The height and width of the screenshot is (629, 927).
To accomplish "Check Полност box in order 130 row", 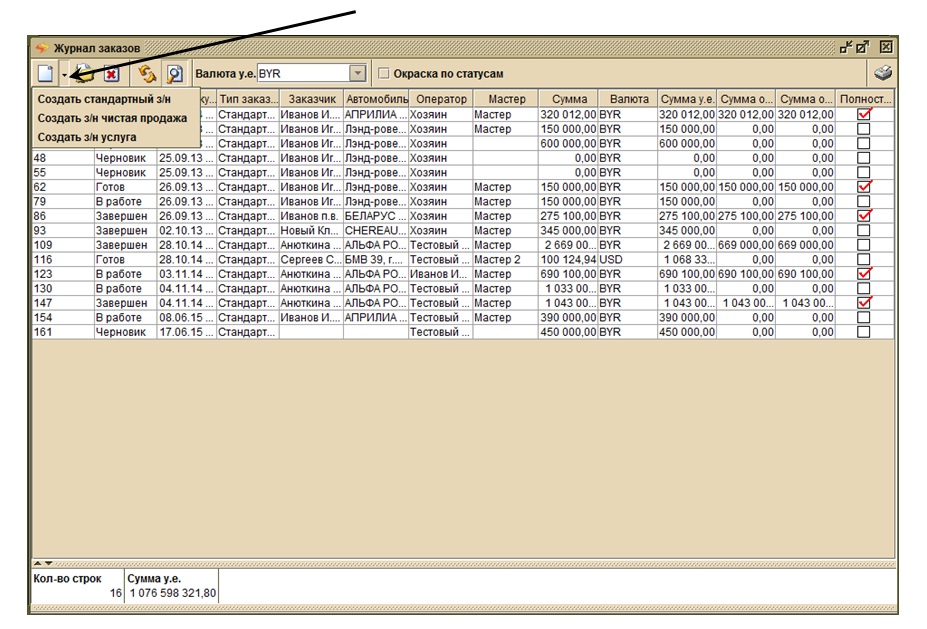I will (x=864, y=288).
